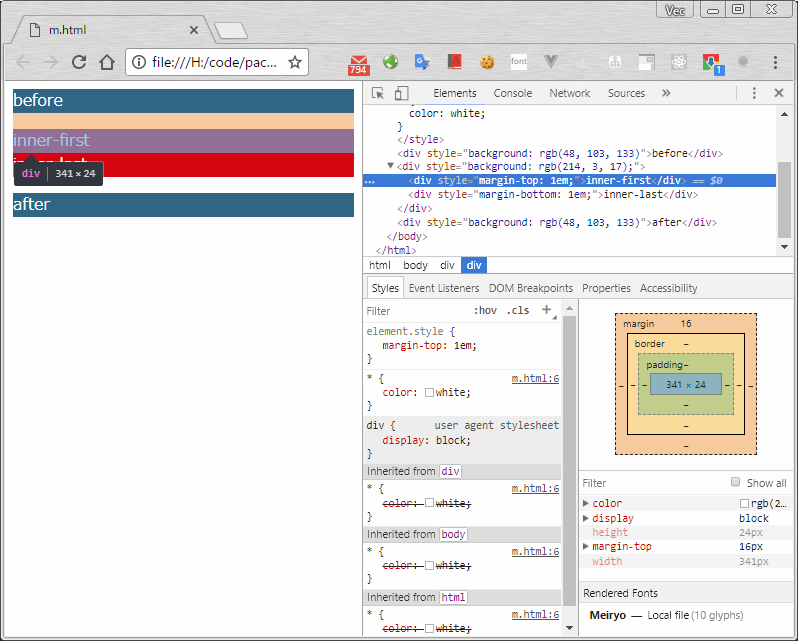798x641 pixels.
Task: Click the color swatch under Inherited from div
Action: 429,503
